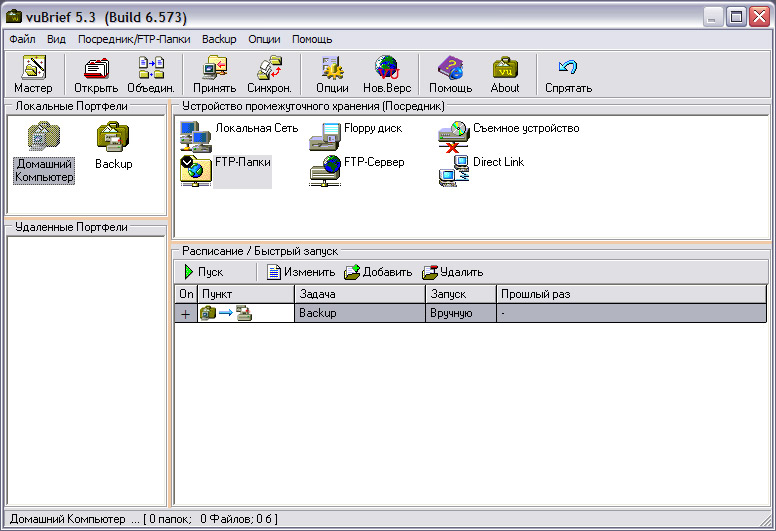Screen dimensions: 776x531
Task: Sort by the Задача column header
Action: pyautogui.click(x=360, y=294)
